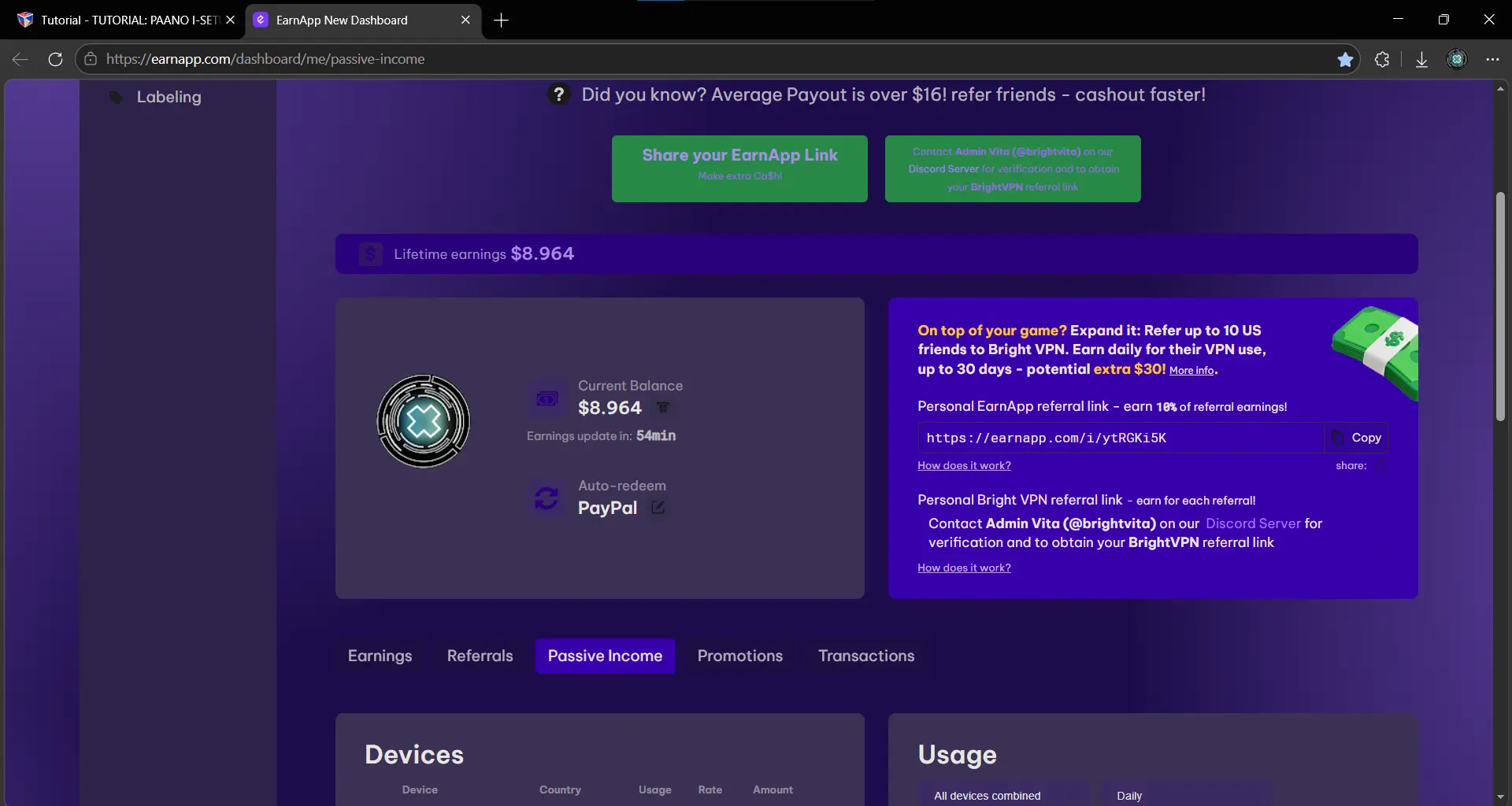Open the Daily usage period dropdown
The width and height of the screenshot is (1512, 806).
point(1184,795)
